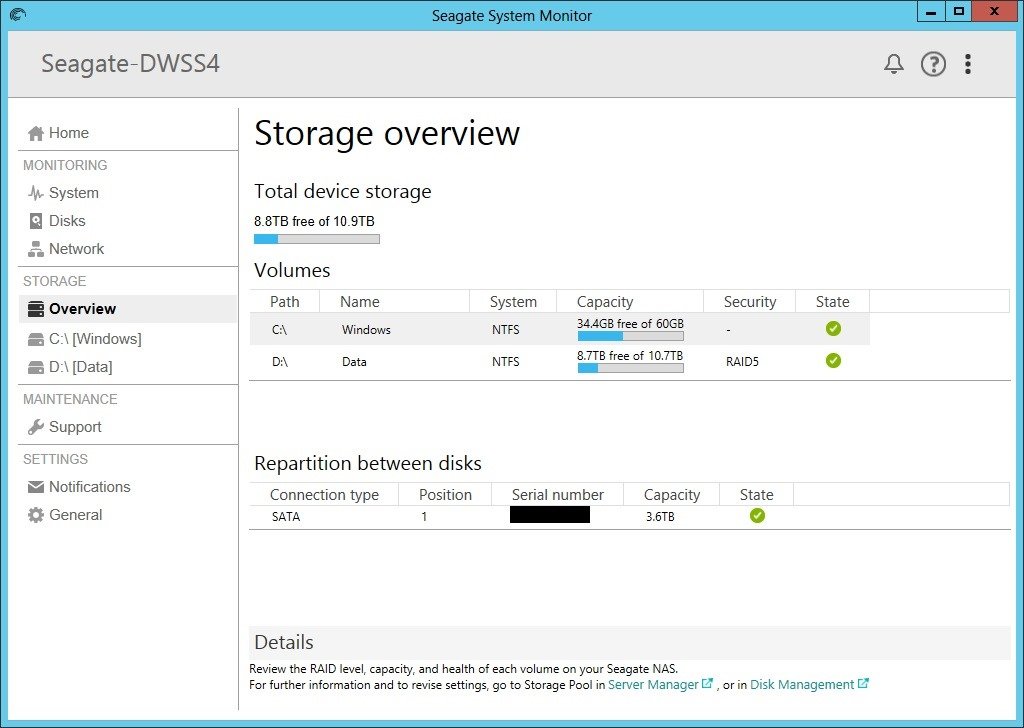The width and height of the screenshot is (1024, 728).
Task: Click the C:\ [Windows] drive icon
Action: coord(36,340)
